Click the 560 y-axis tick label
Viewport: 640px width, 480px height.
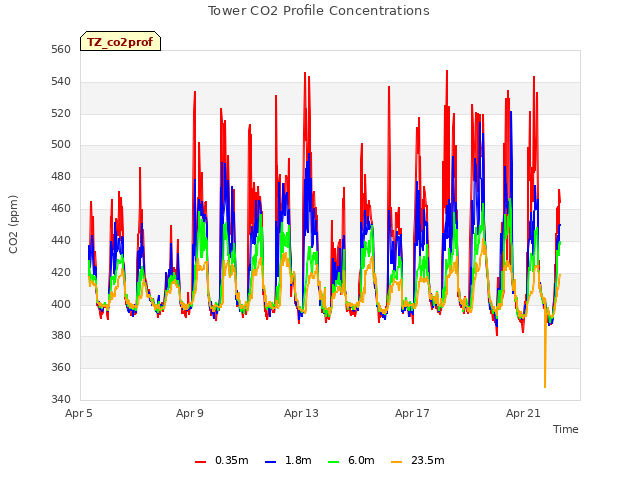61,50
